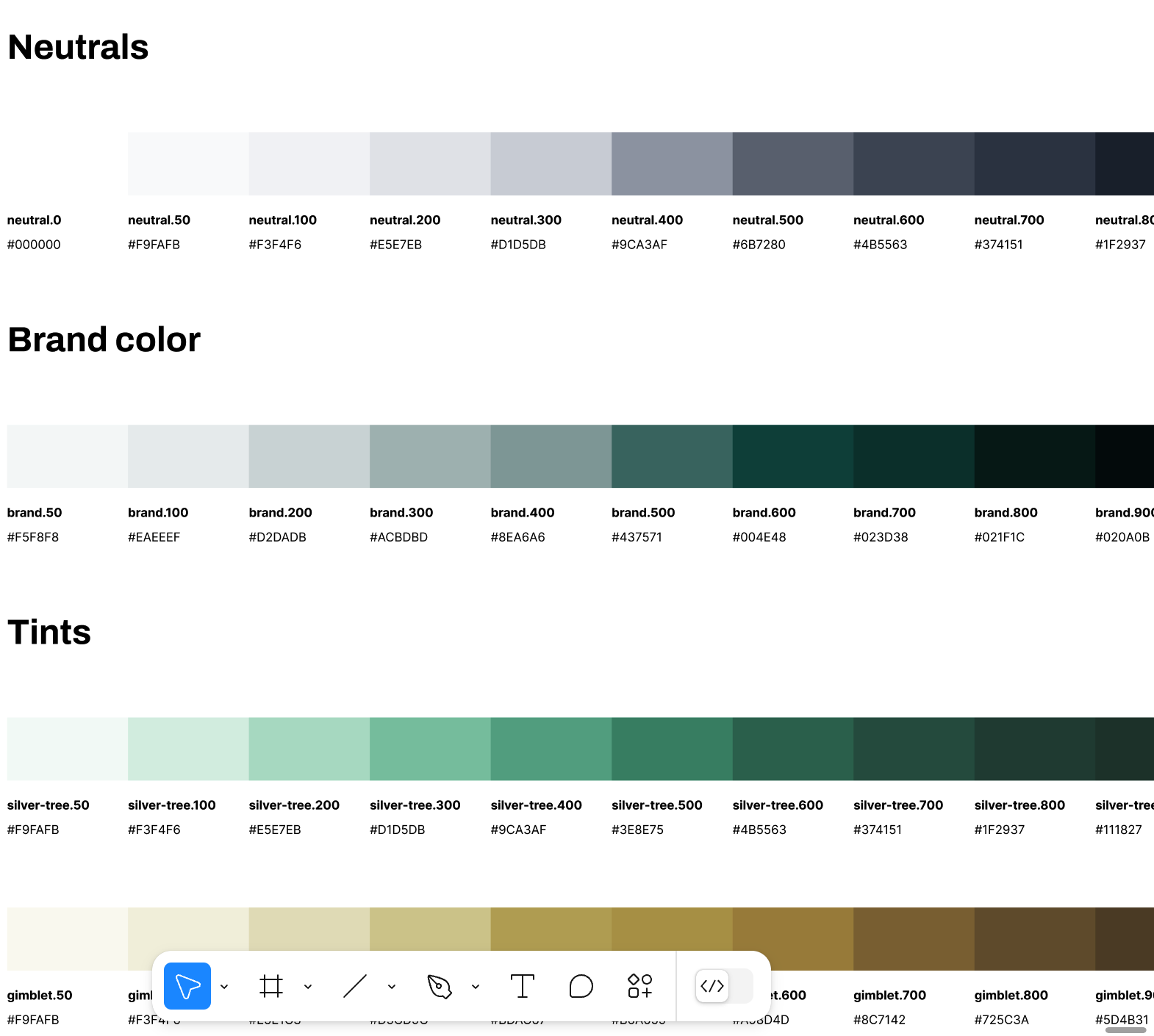Click the Brand color heading
1154x1036 pixels.
click(104, 339)
